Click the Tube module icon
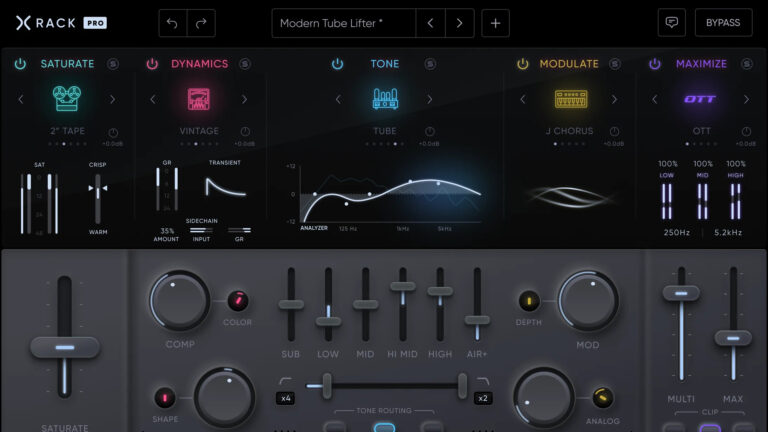This screenshot has height=432, width=768. 385,98
